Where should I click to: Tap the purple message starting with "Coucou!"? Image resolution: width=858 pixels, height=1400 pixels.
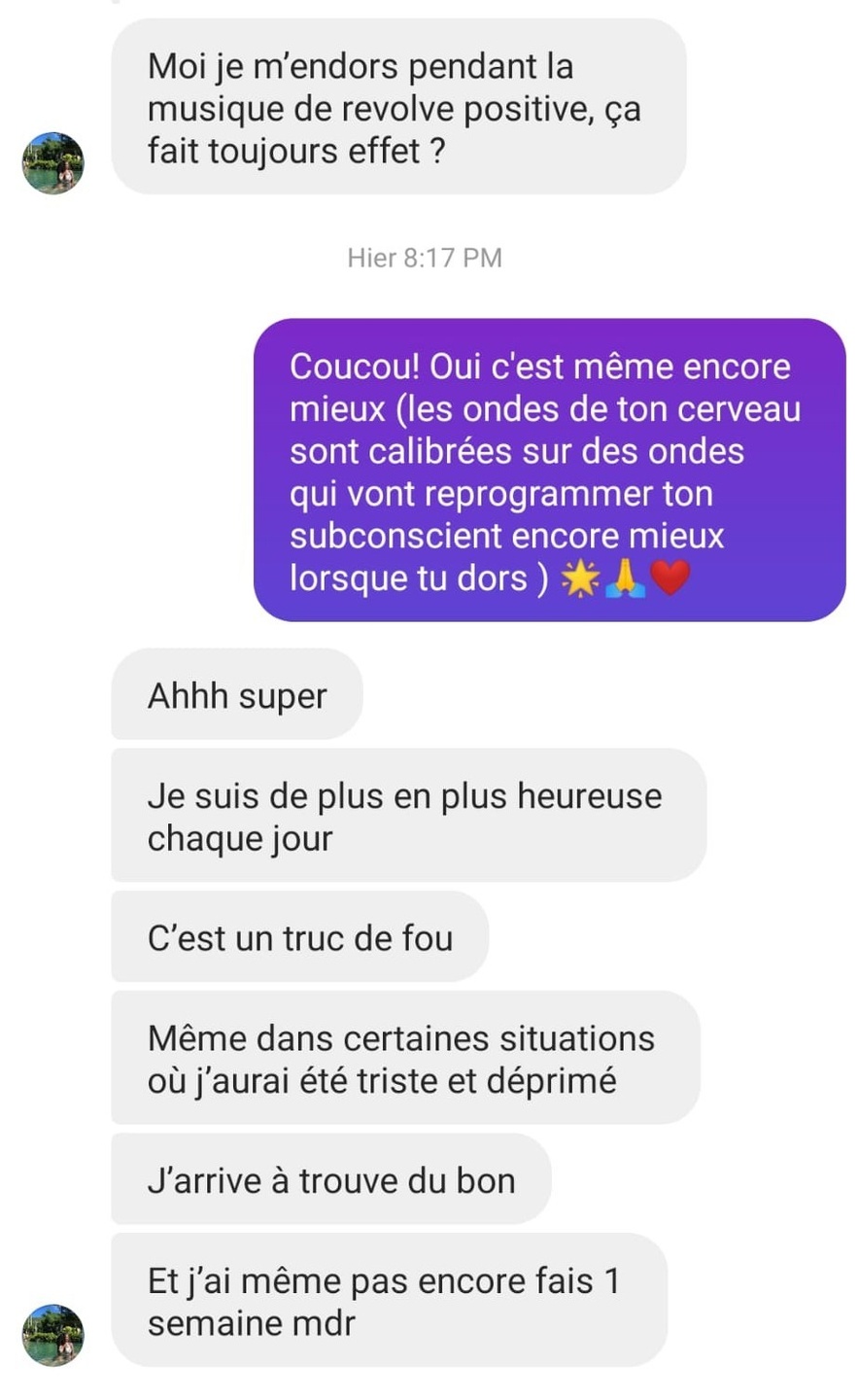click(x=550, y=471)
